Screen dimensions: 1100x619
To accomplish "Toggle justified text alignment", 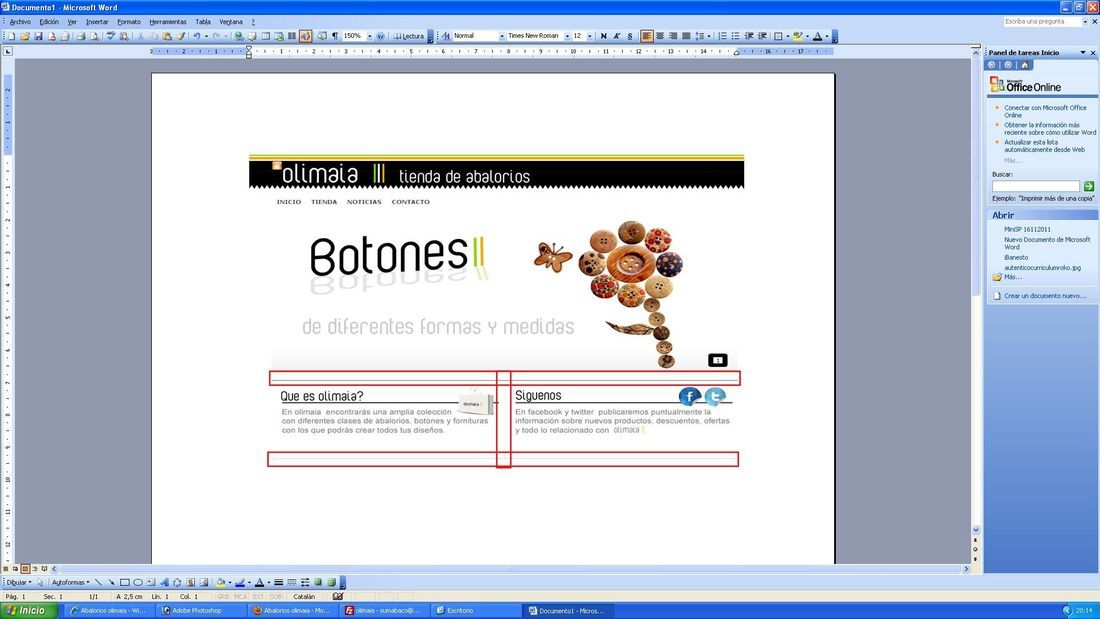I will 686,36.
